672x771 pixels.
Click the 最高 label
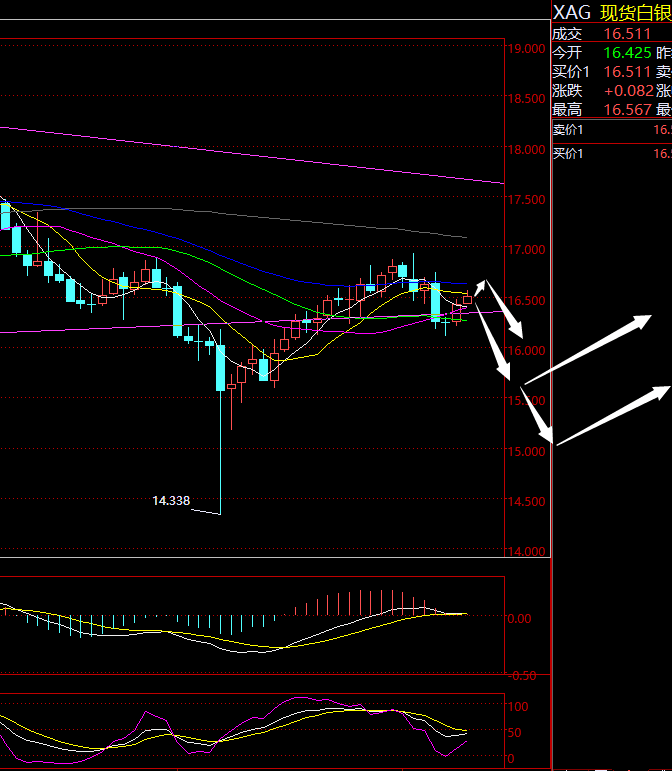pos(567,109)
